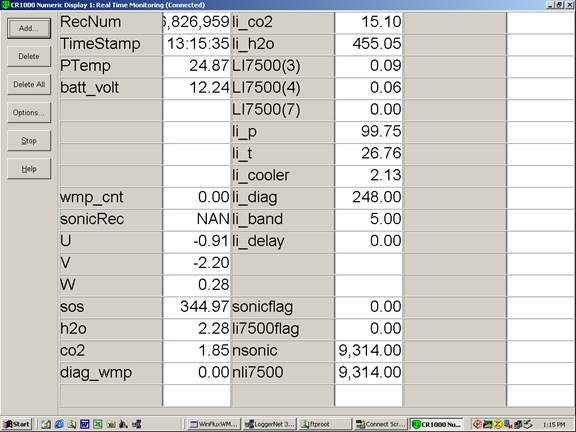The width and height of the screenshot is (576, 432).
Task: Select the LI7500(3) label cell
Action: (283, 66)
